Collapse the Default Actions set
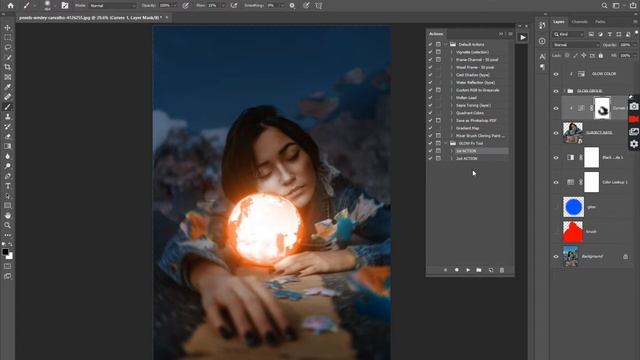The height and width of the screenshot is (360, 640). 446,44
